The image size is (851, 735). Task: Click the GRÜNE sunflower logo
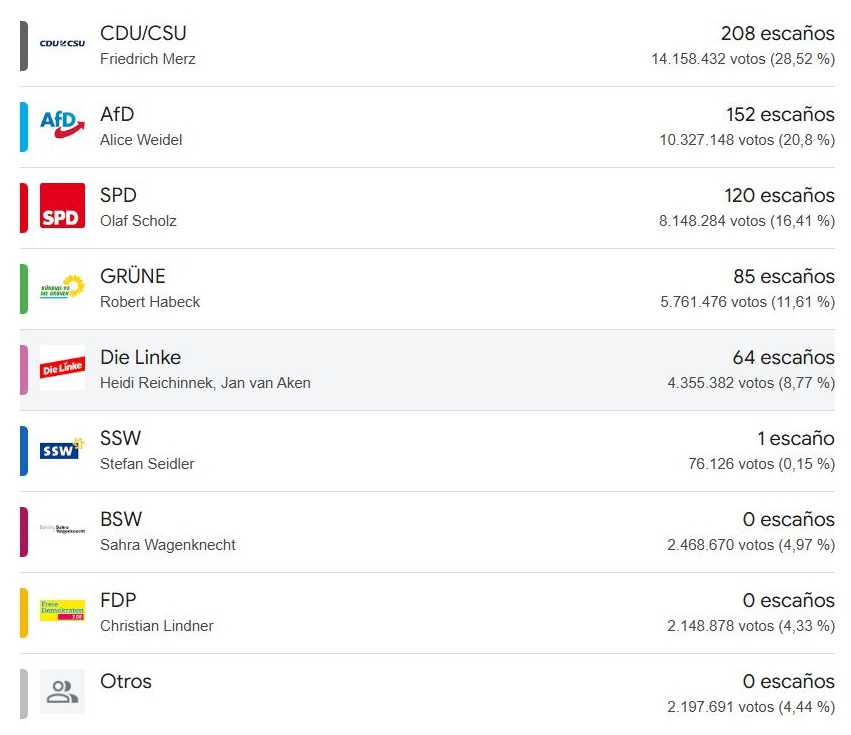coord(62,287)
